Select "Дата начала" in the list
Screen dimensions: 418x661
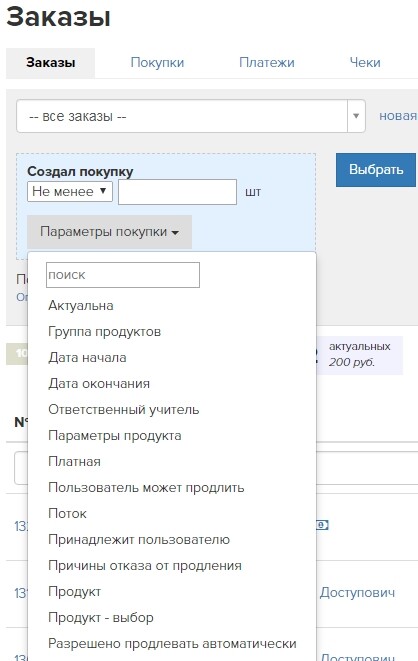(87, 357)
